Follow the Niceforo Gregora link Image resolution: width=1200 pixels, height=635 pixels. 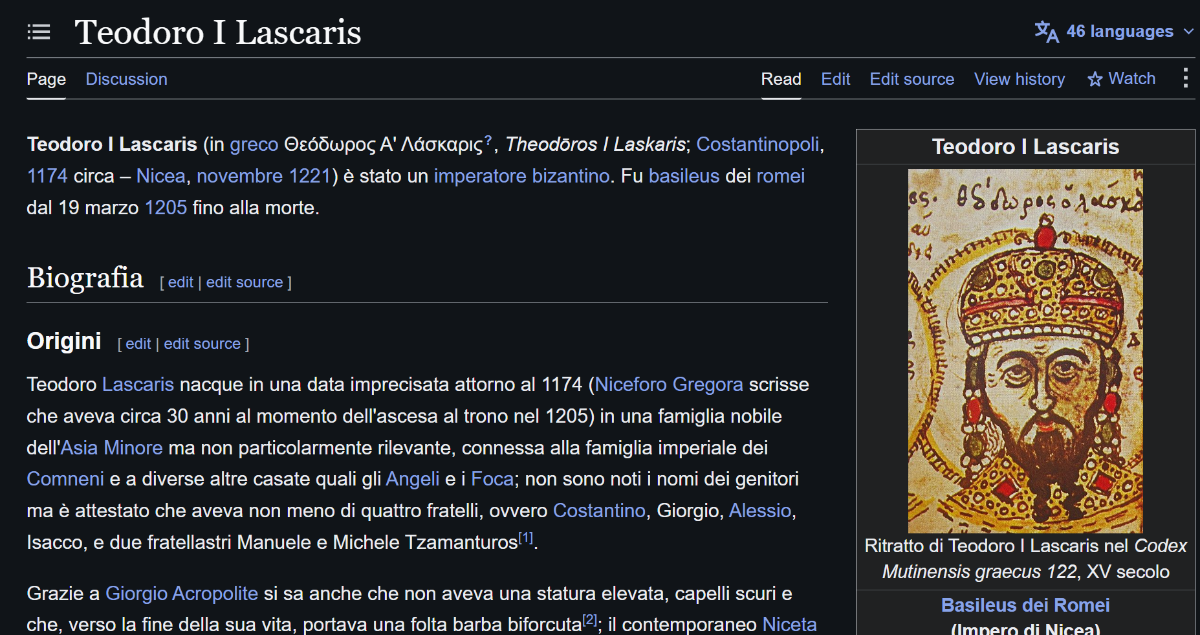(669, 384)
